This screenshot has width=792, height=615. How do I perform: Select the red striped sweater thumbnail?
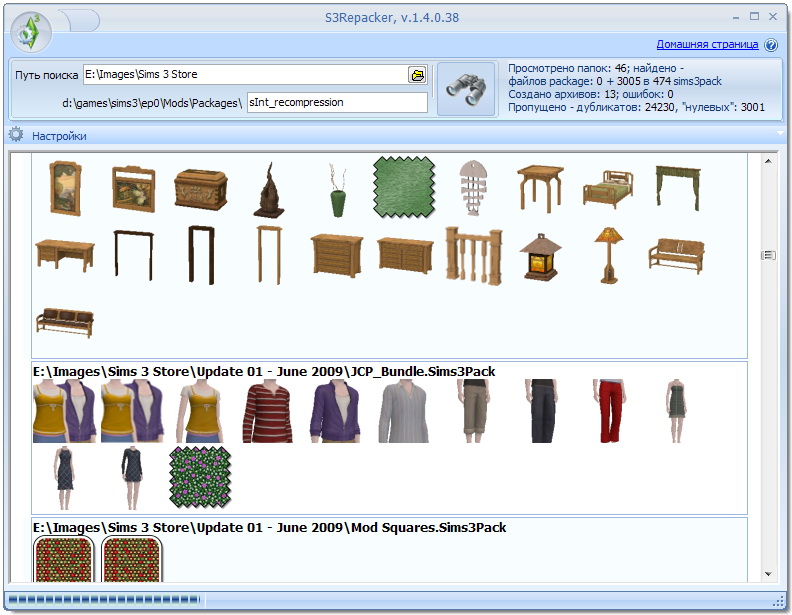(267, 411)
